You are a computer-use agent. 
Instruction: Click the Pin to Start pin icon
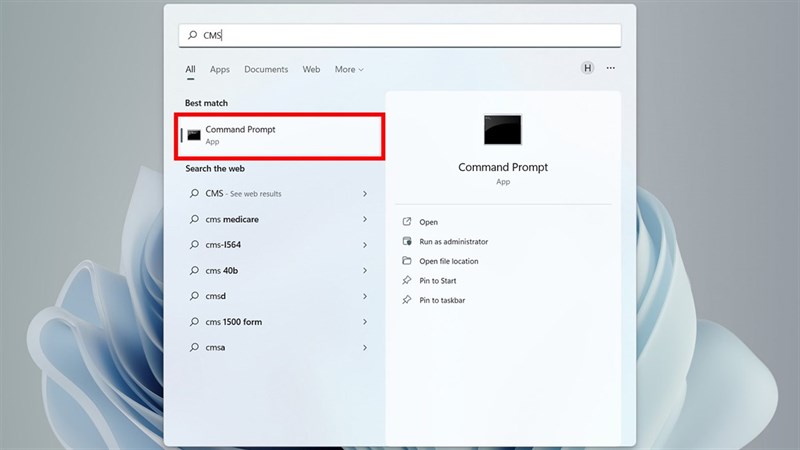point(406,281)
